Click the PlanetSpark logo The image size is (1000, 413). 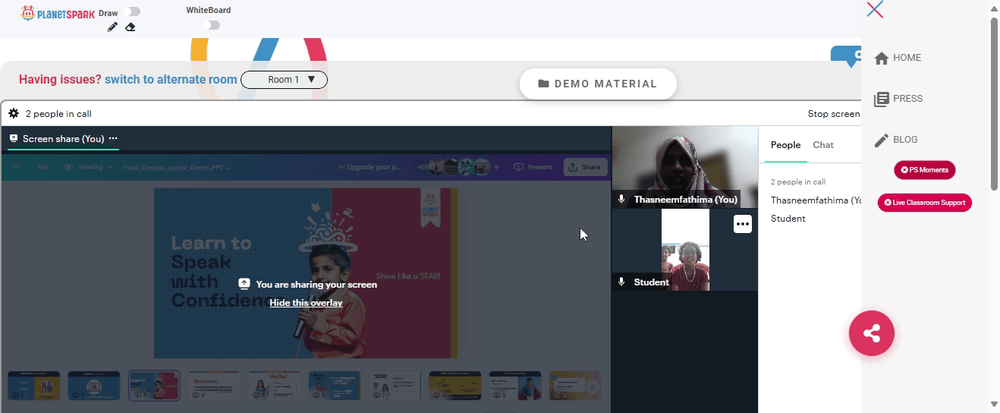click(x=57, y=13)
